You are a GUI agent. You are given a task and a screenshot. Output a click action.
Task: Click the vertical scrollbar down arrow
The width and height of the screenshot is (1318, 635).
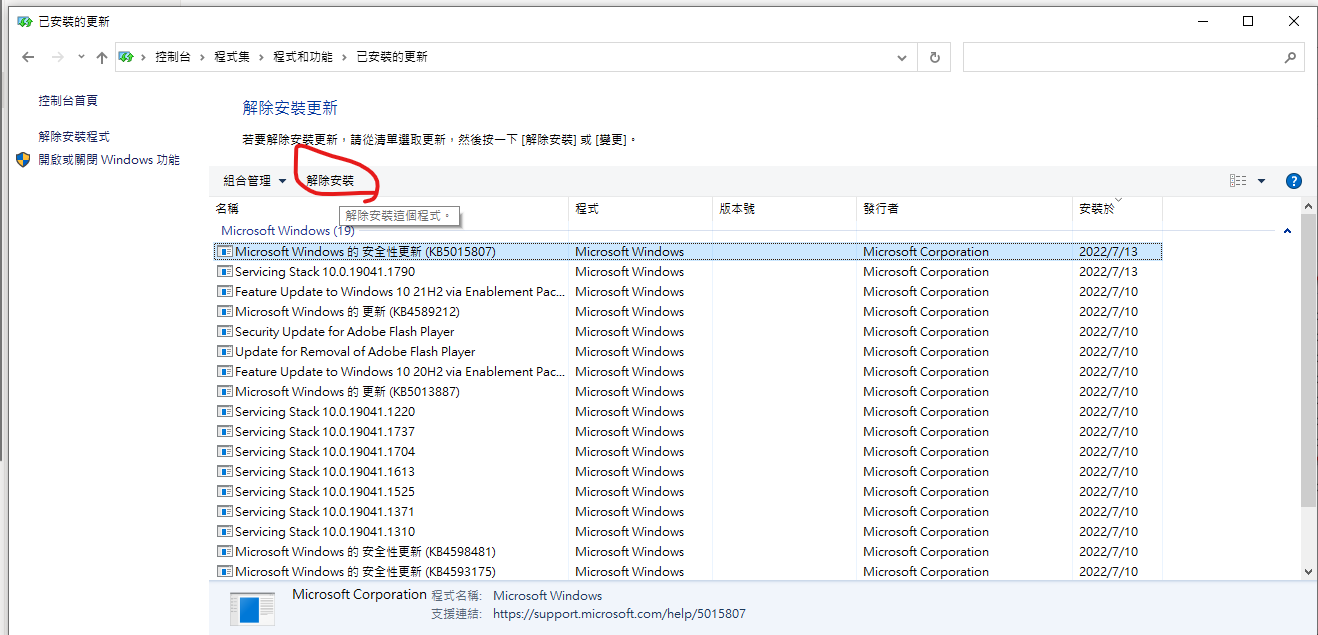[x=1308, y=571]
